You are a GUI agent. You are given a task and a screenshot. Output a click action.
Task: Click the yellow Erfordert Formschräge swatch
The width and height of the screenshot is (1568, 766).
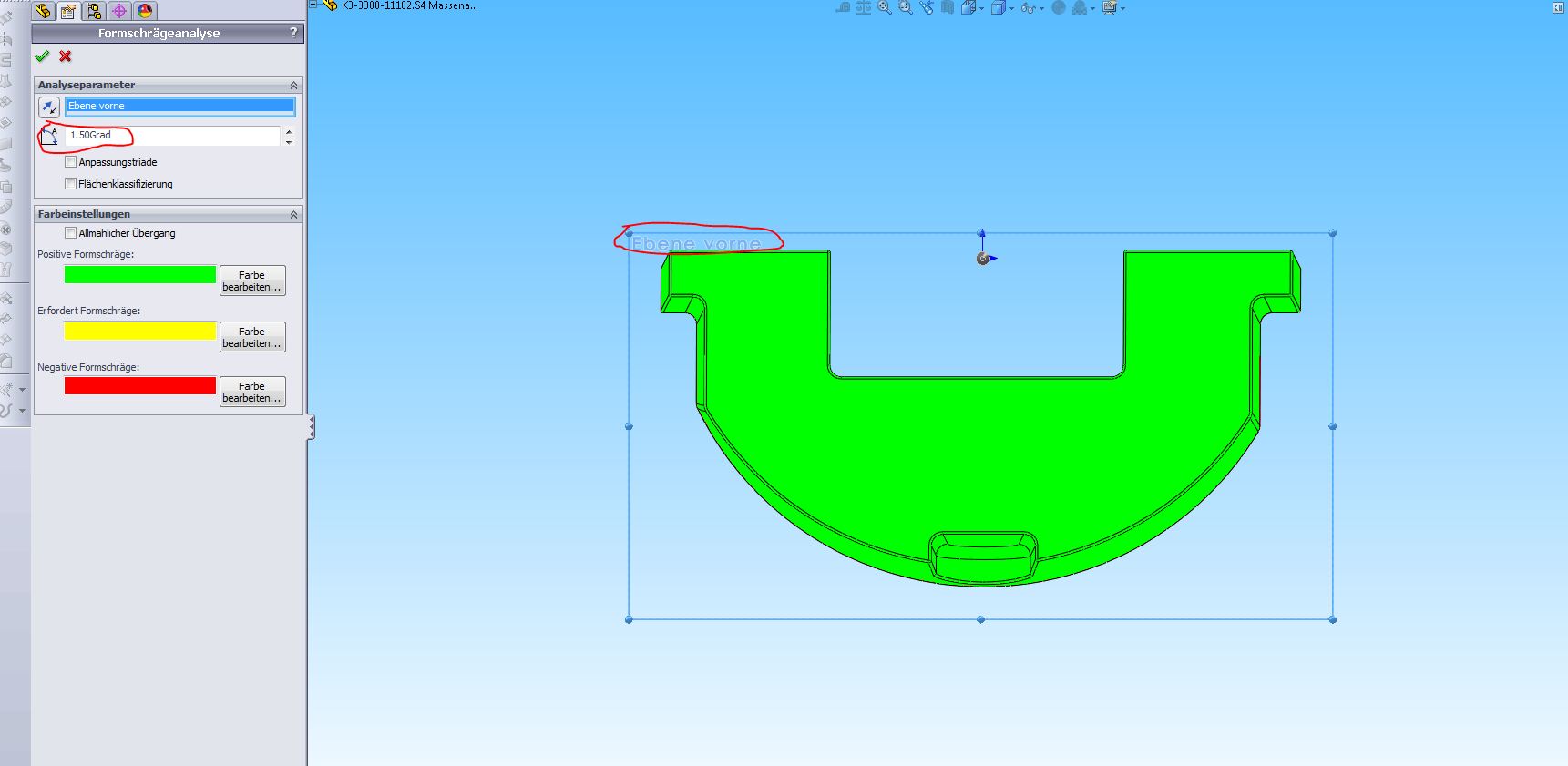(x=140, y=331)
